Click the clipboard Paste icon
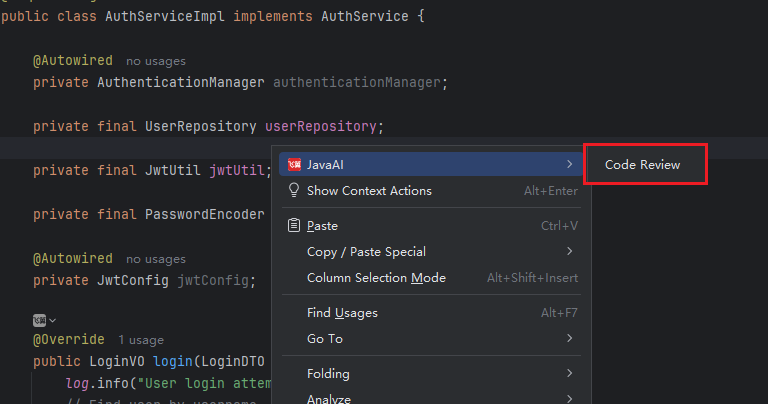The width and height of the screenshot is (768, 404). [x=294, y=226]
